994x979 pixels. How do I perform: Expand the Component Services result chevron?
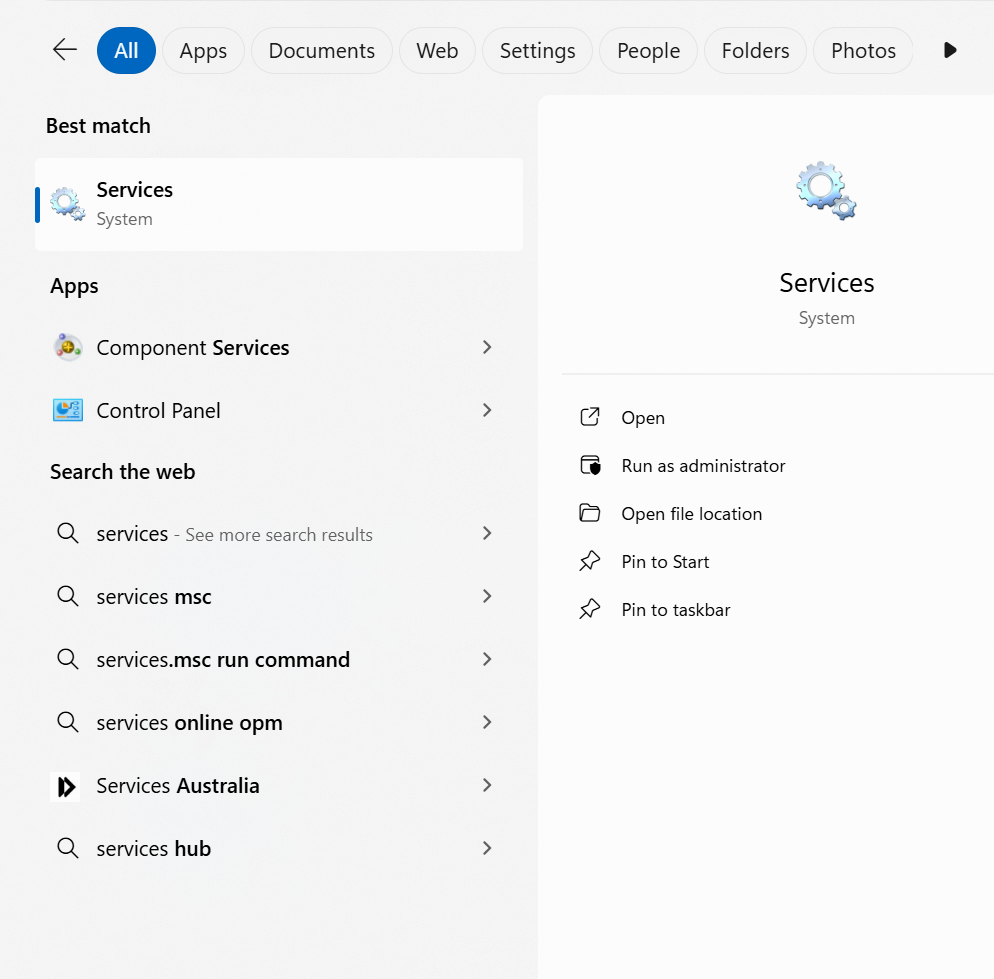(487, 347)
